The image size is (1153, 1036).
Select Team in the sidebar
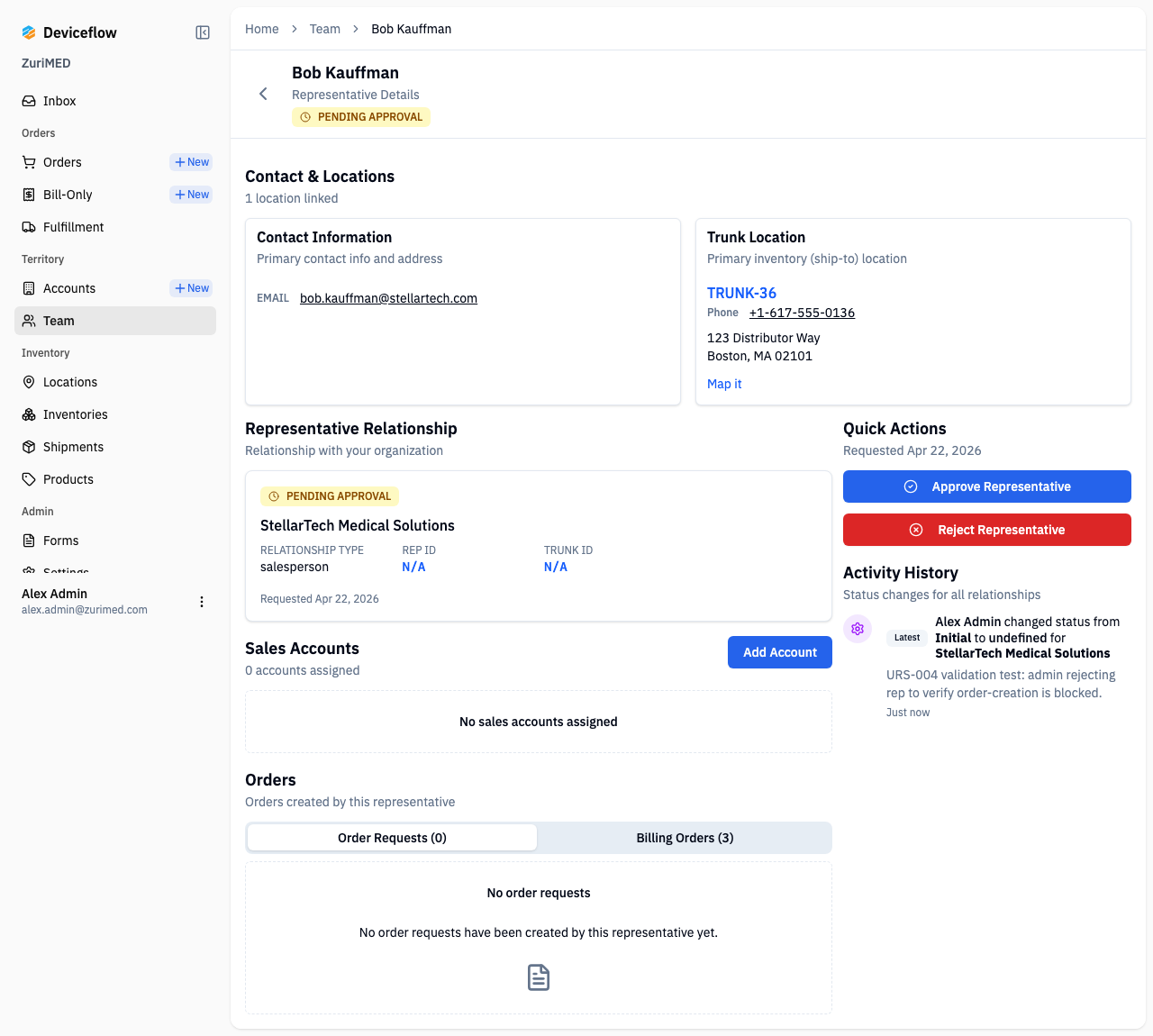pyautogui.click(x=115, y=321)
